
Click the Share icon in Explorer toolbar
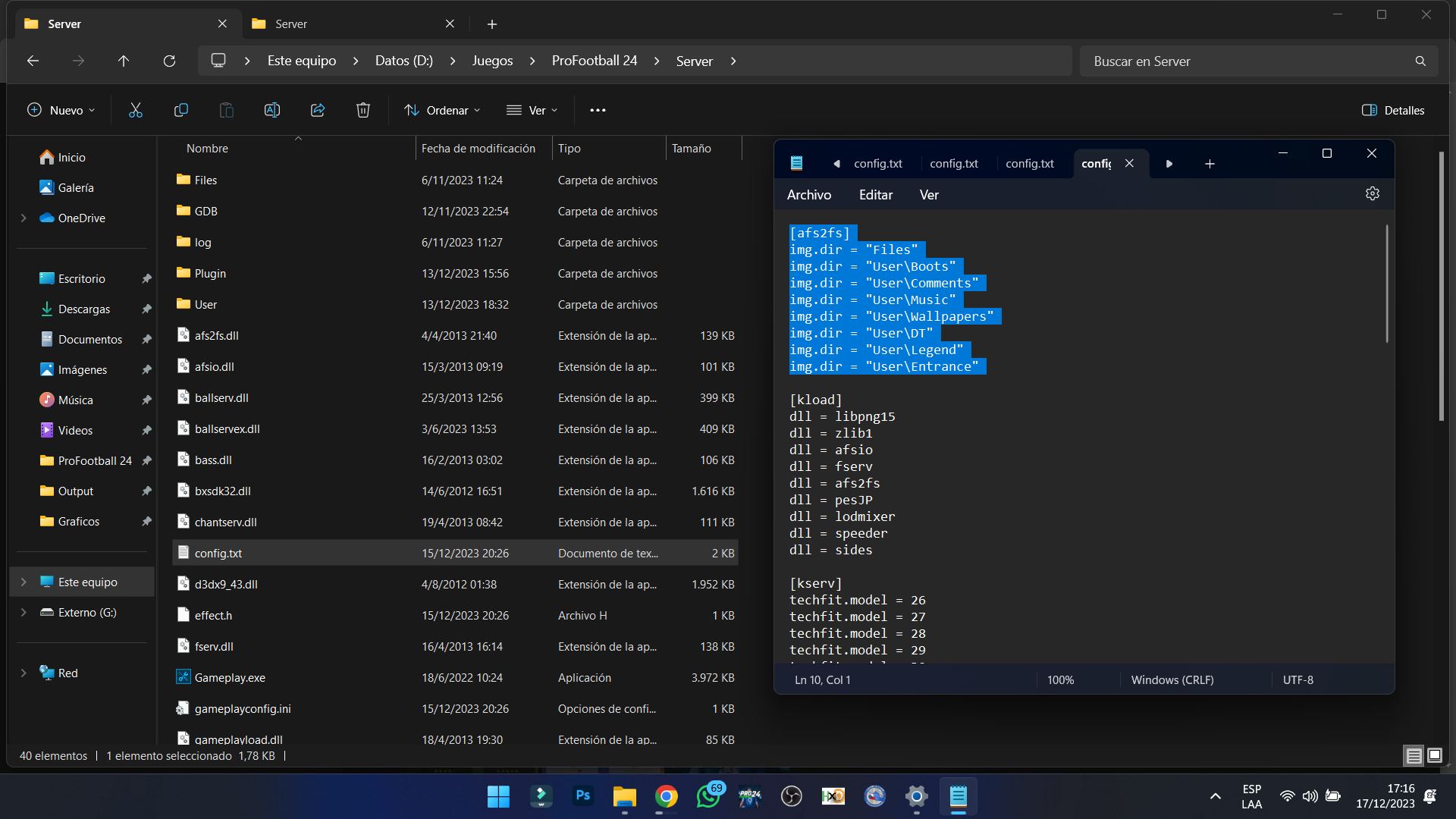[x=318, y=110]
